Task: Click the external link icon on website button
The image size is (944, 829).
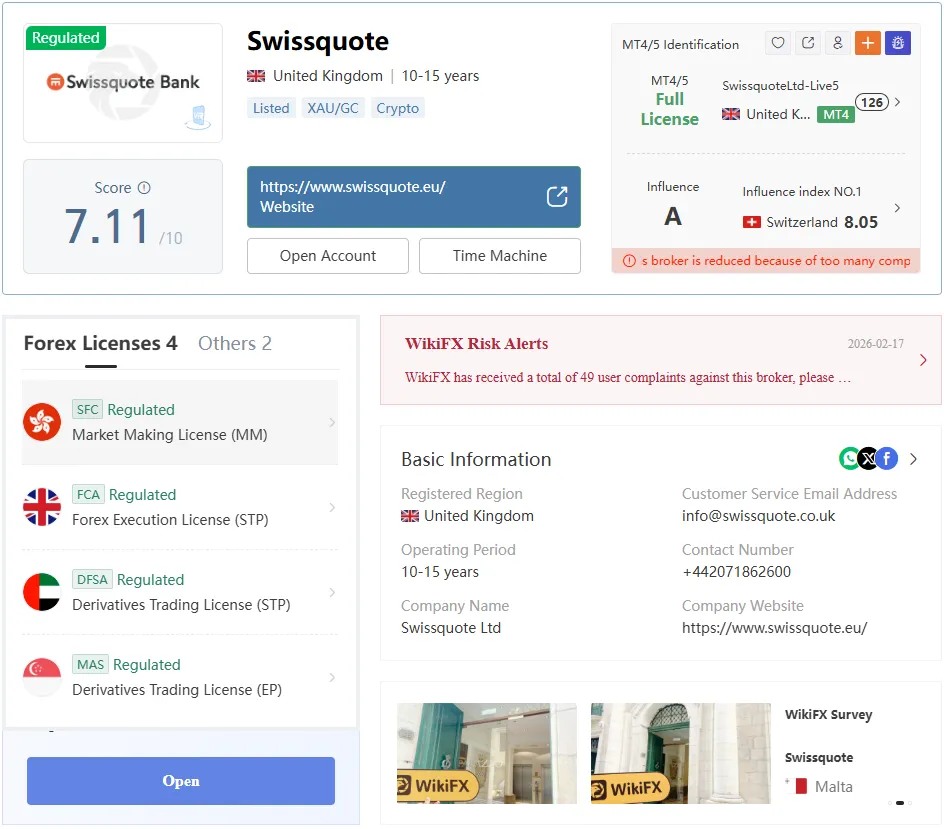Action: [557, 197]
